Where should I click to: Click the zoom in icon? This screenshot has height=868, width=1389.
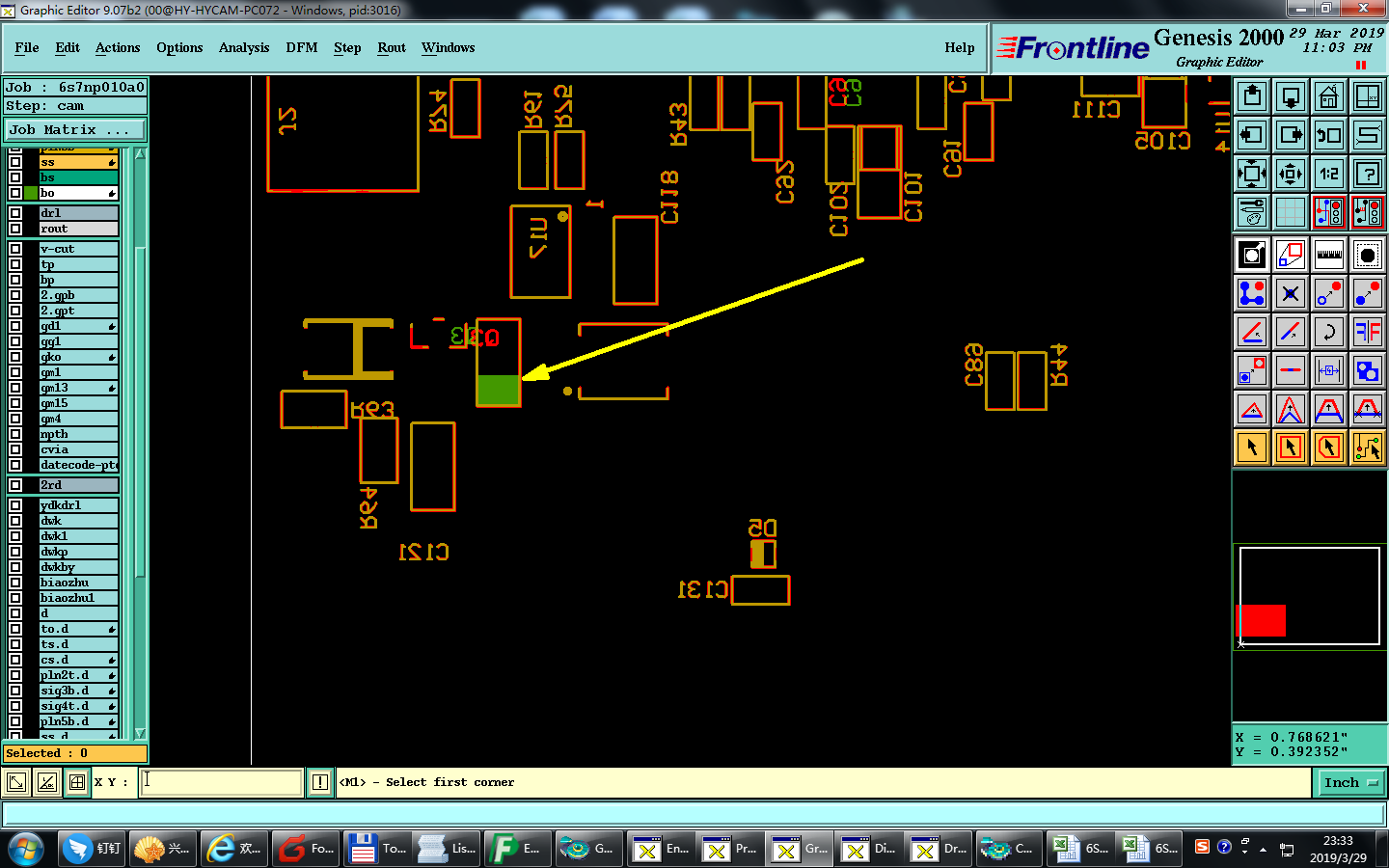1252,174
